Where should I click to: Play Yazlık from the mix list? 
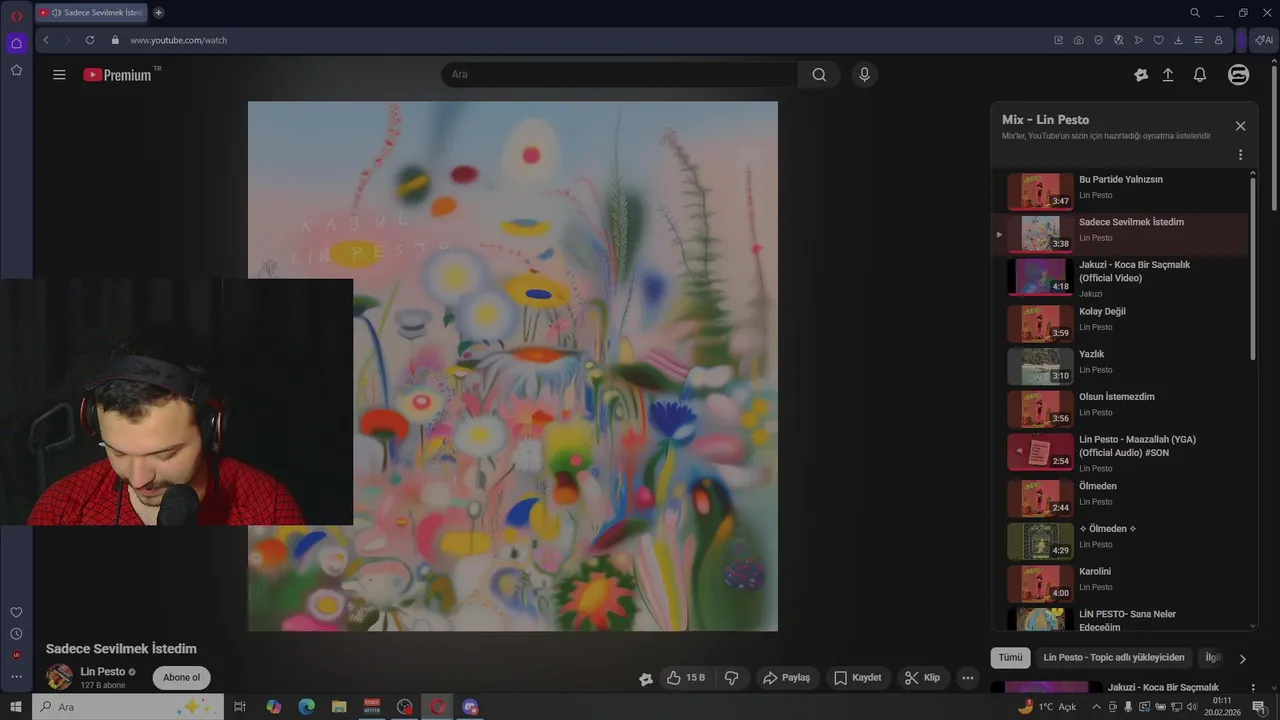tap(1120, 366)
